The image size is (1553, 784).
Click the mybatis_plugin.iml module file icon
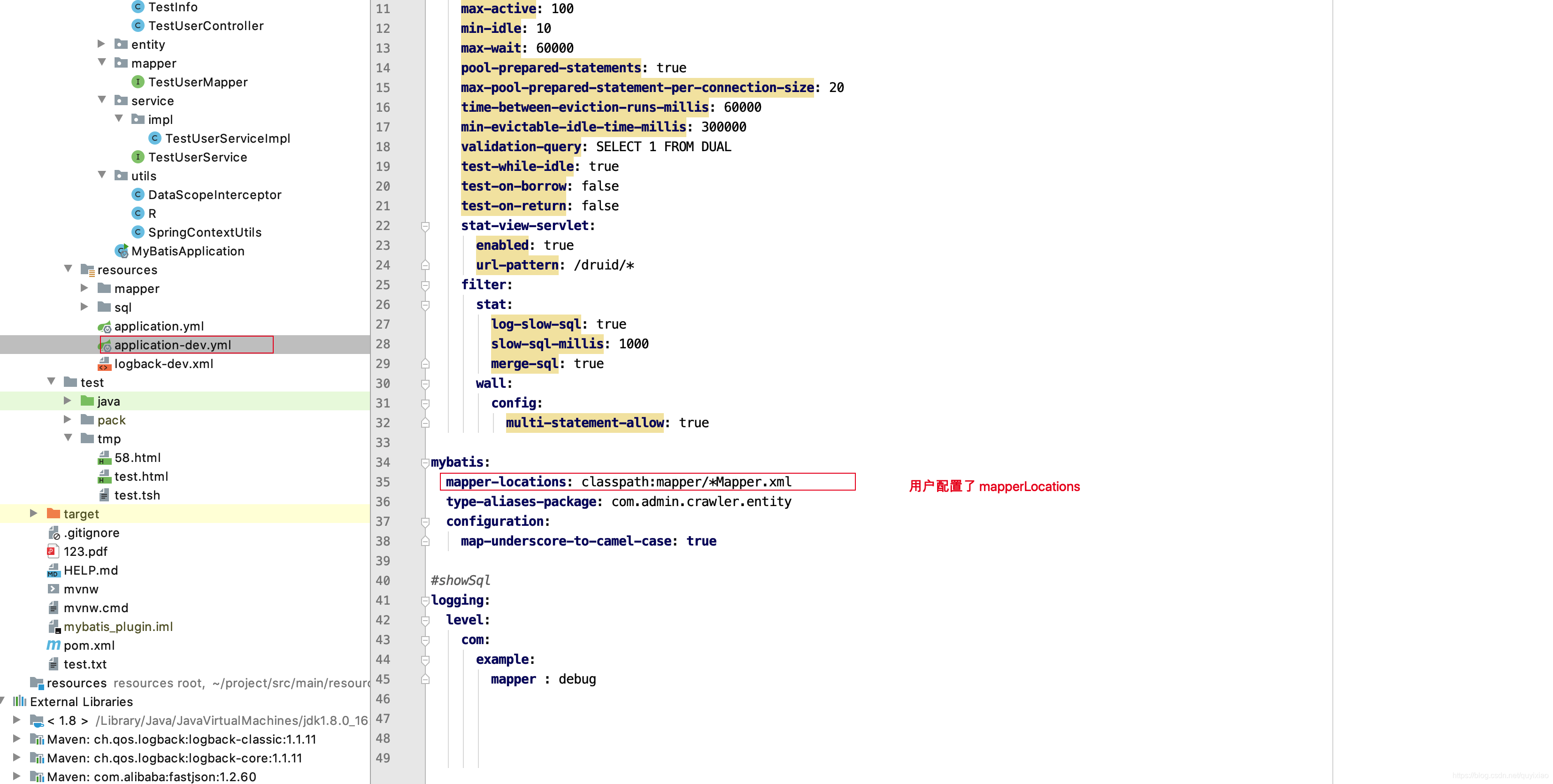(54, 627)
